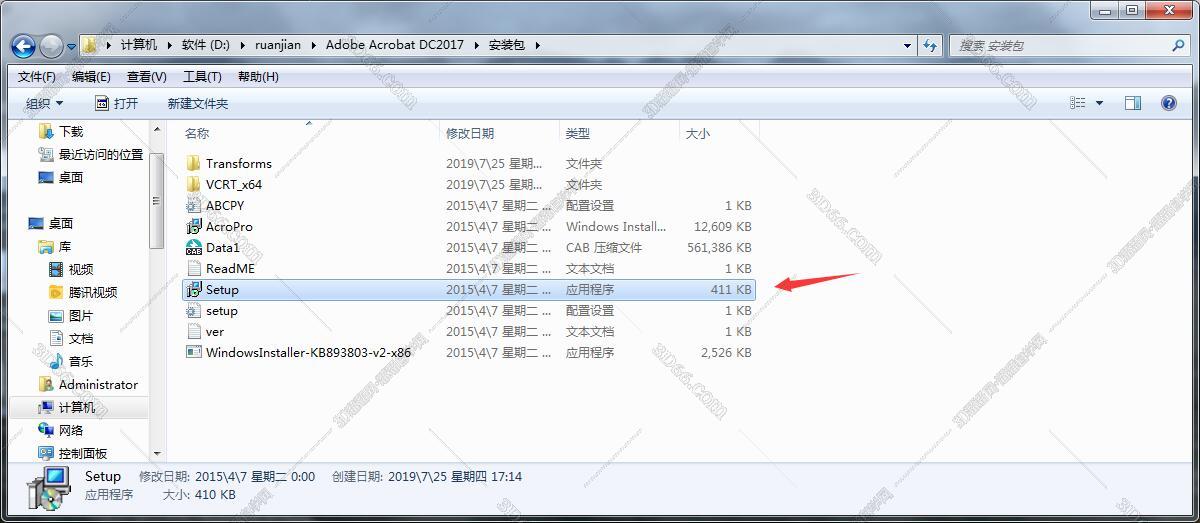1200x523 pixels.
Task: Open the Transforms folder icon
Action: click(x=194, y=163)
